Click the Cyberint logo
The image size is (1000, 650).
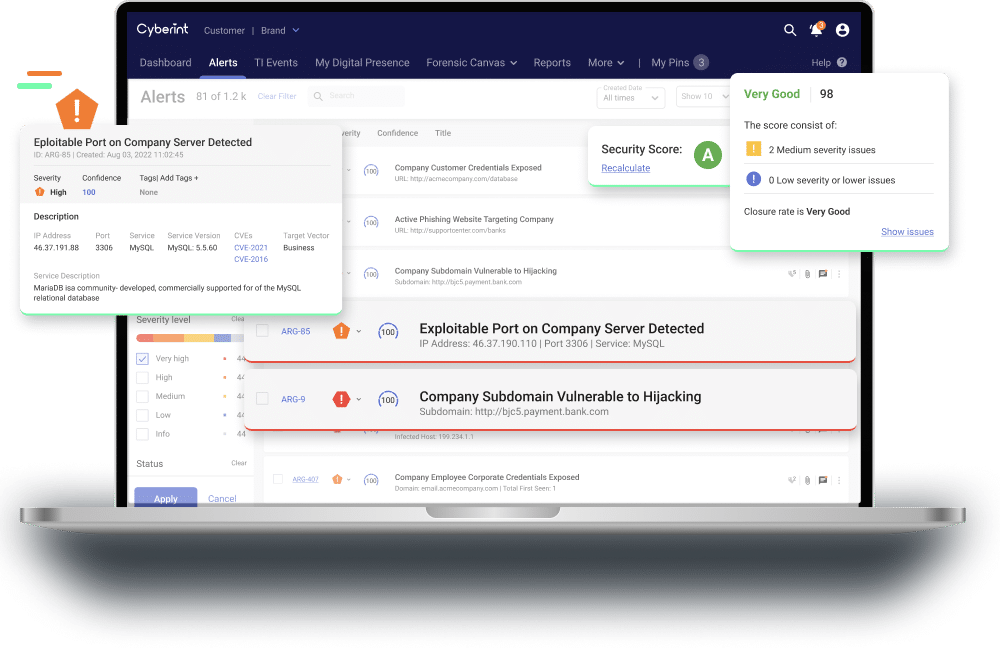coord(162,30)
